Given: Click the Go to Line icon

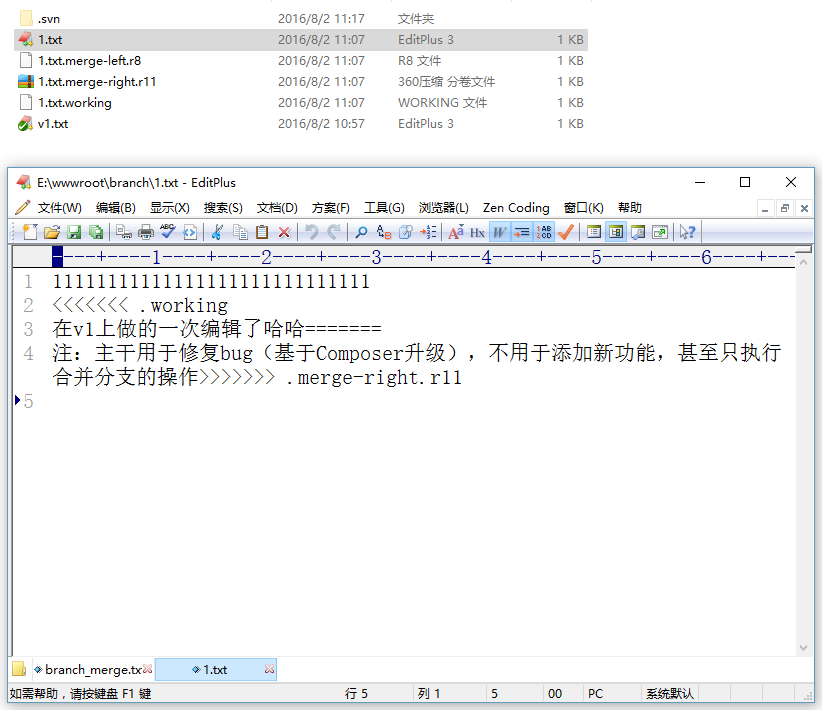Looking at the screenshot, I should pos(428,232).
